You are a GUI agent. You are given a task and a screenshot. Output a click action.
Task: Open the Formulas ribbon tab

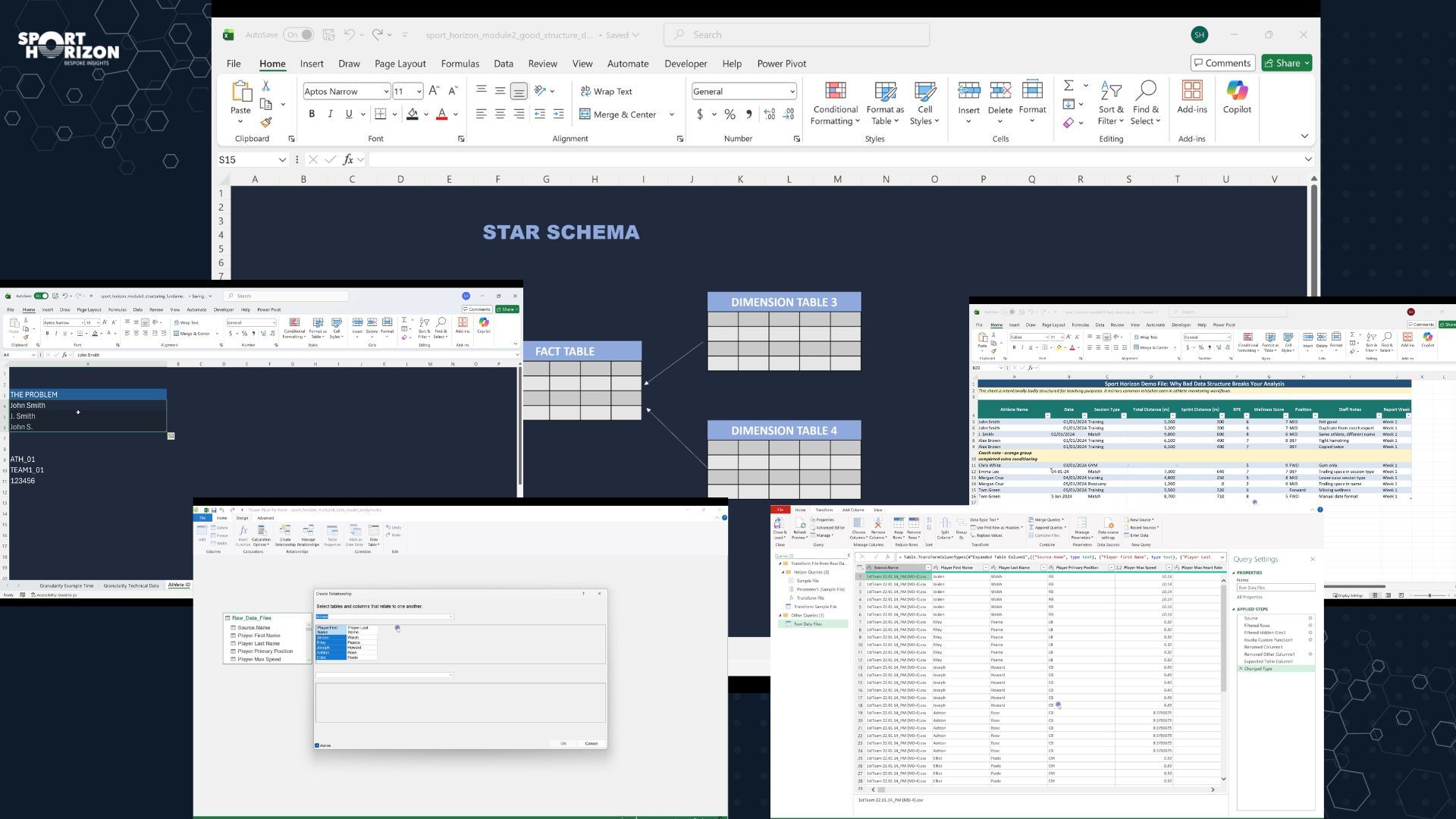(x=460, y=64)
